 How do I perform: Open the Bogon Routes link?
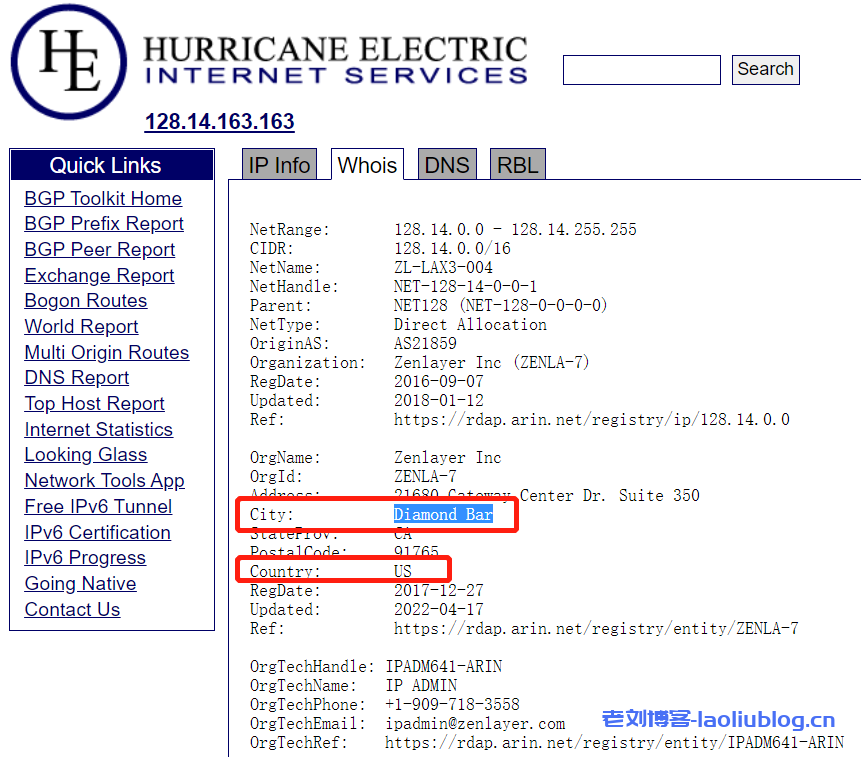click(x=85, y=301)
